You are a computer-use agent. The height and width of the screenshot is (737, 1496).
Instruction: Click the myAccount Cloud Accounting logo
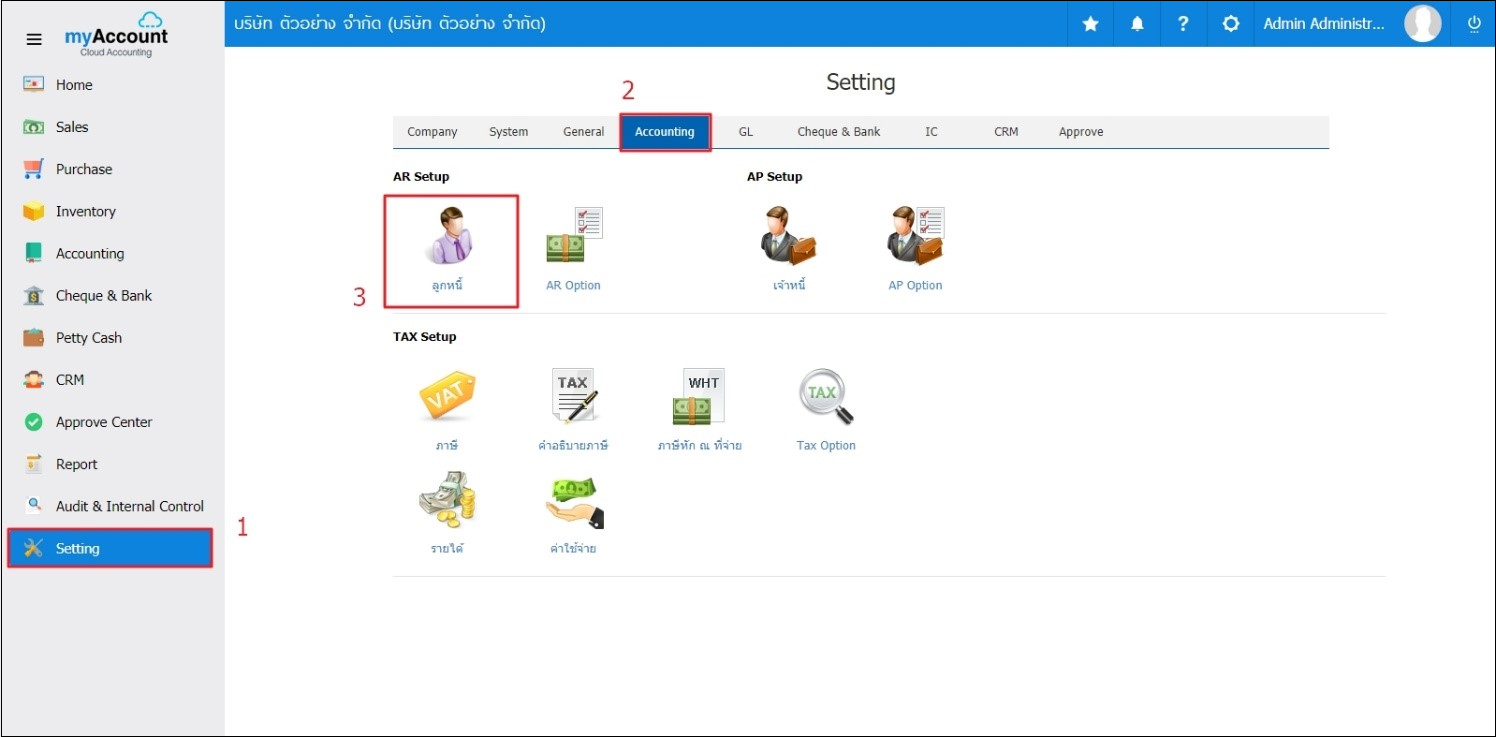[x=116, y=35]
